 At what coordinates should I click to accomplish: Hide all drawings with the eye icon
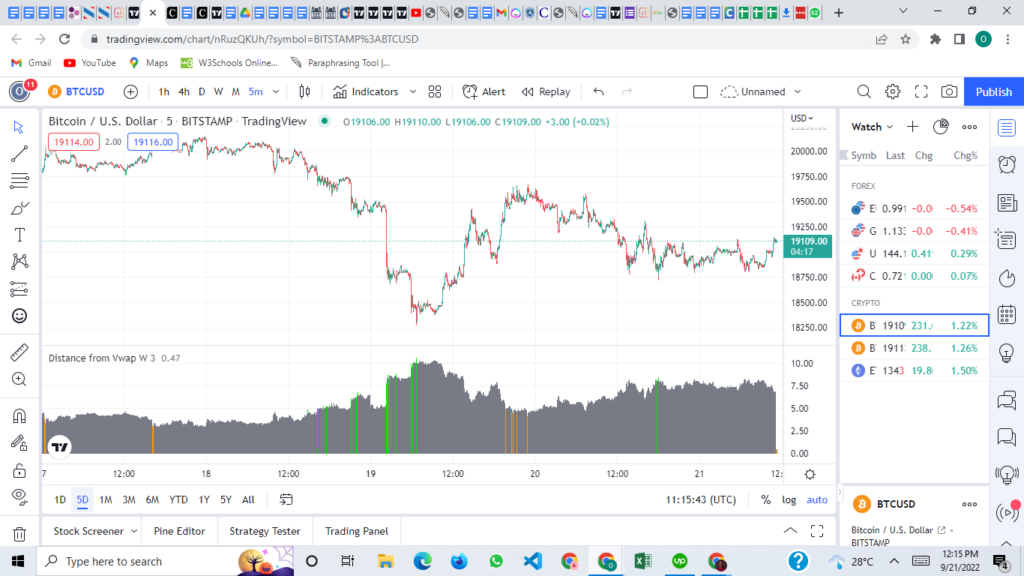pyautogui.click(x=19, y=497)
